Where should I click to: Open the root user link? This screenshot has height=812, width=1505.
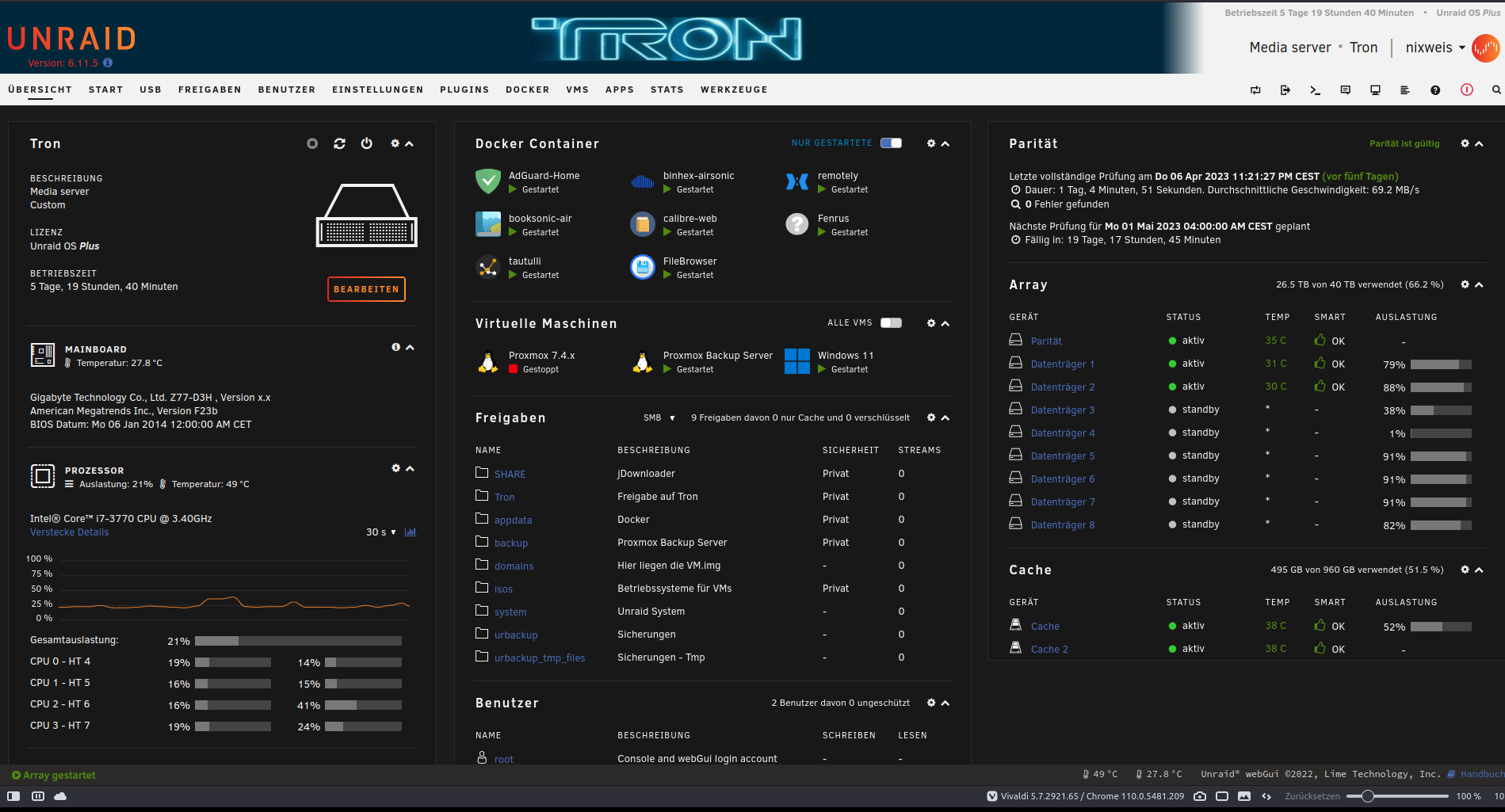pyautogui.click(x=503, y=760)
